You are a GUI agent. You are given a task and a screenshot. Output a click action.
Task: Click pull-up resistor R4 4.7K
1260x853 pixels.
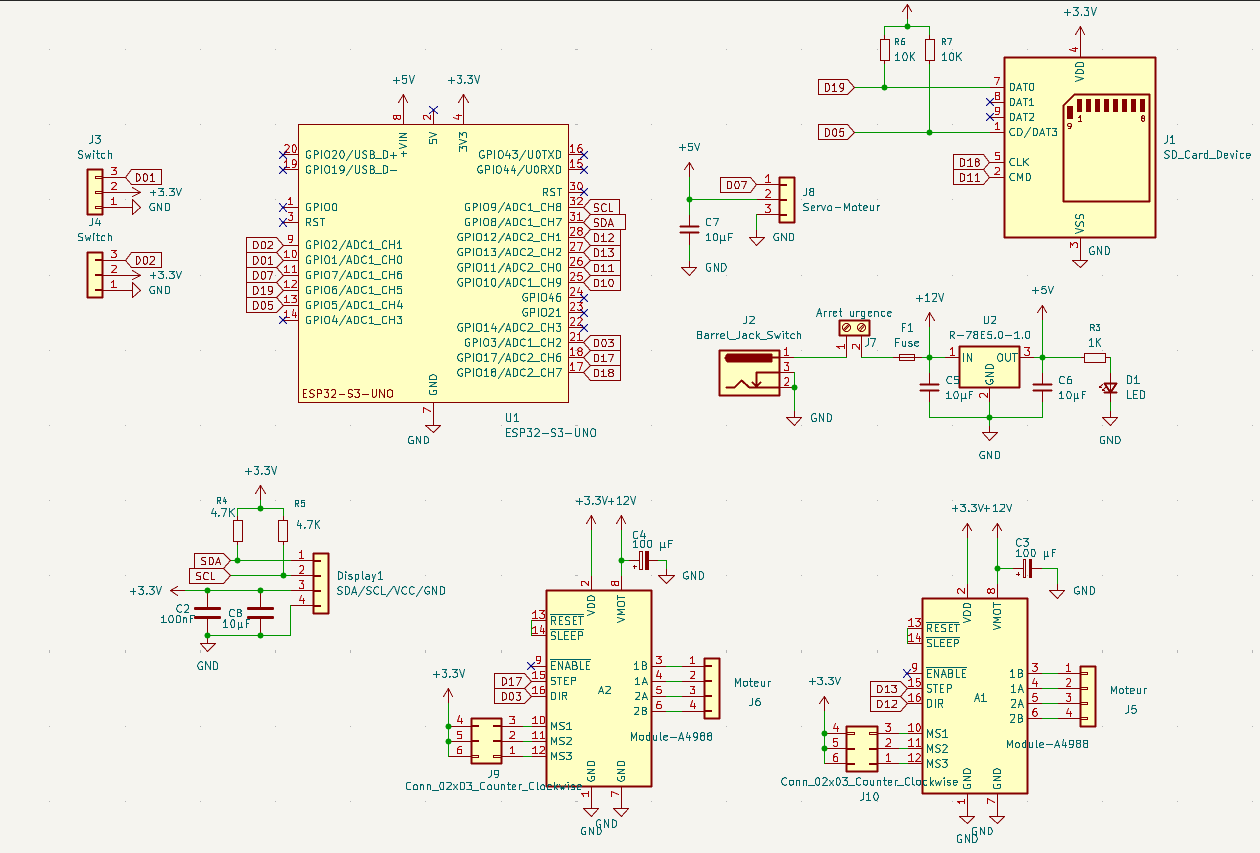tap(238, 530)
